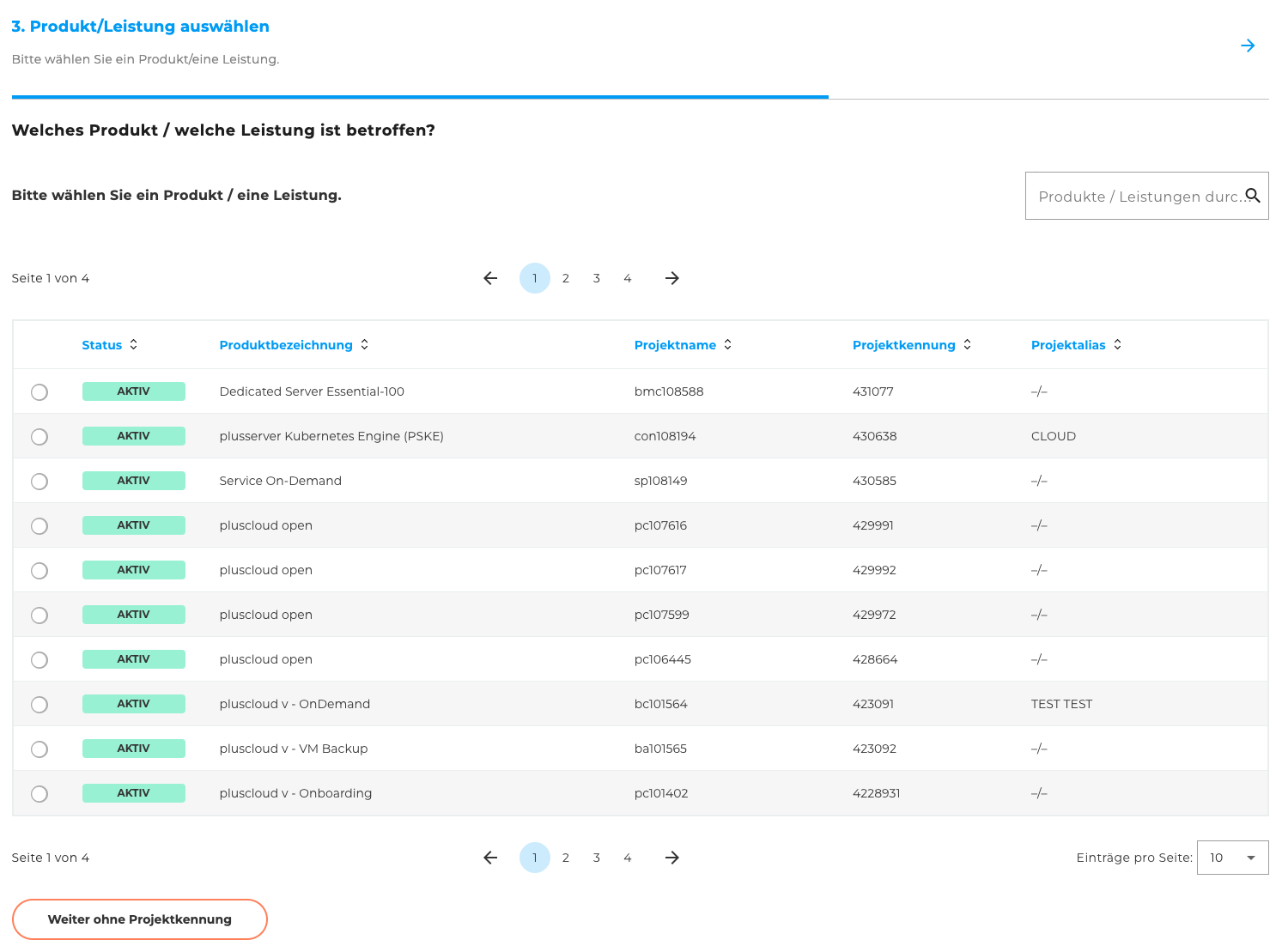
Task: Select Dedicated Server Essential-100 radio button
Action: click(x=39, y=392)
